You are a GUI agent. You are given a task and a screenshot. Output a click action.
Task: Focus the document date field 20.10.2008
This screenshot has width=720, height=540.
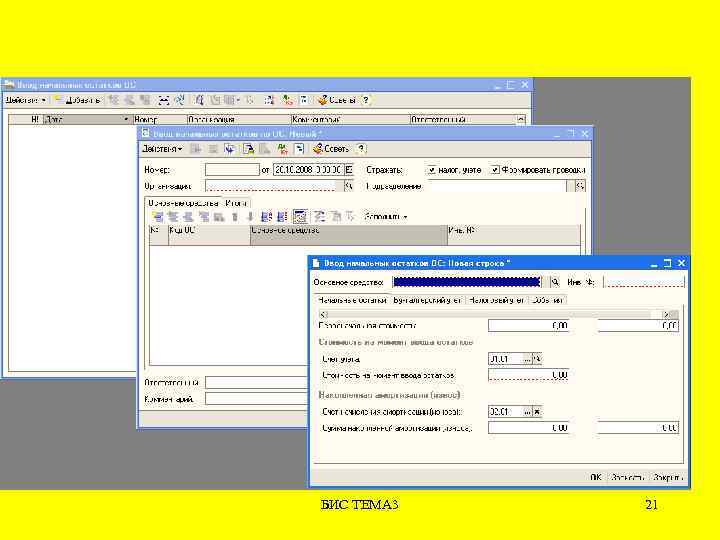[308, 169]
